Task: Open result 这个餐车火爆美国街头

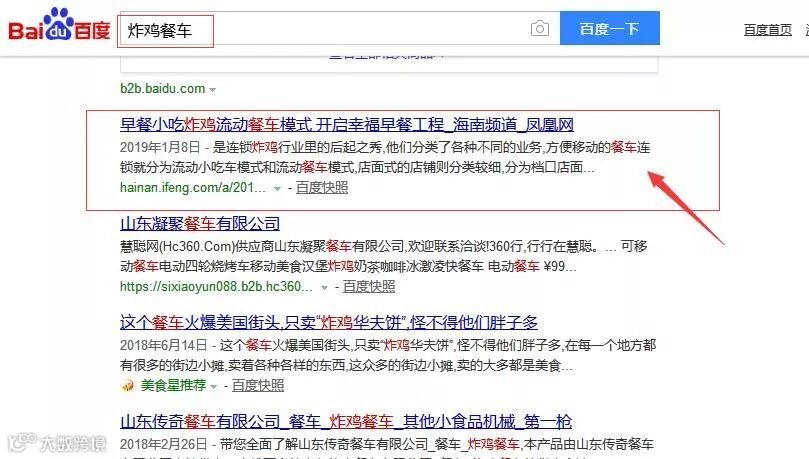Action: (x=329, y=323)
